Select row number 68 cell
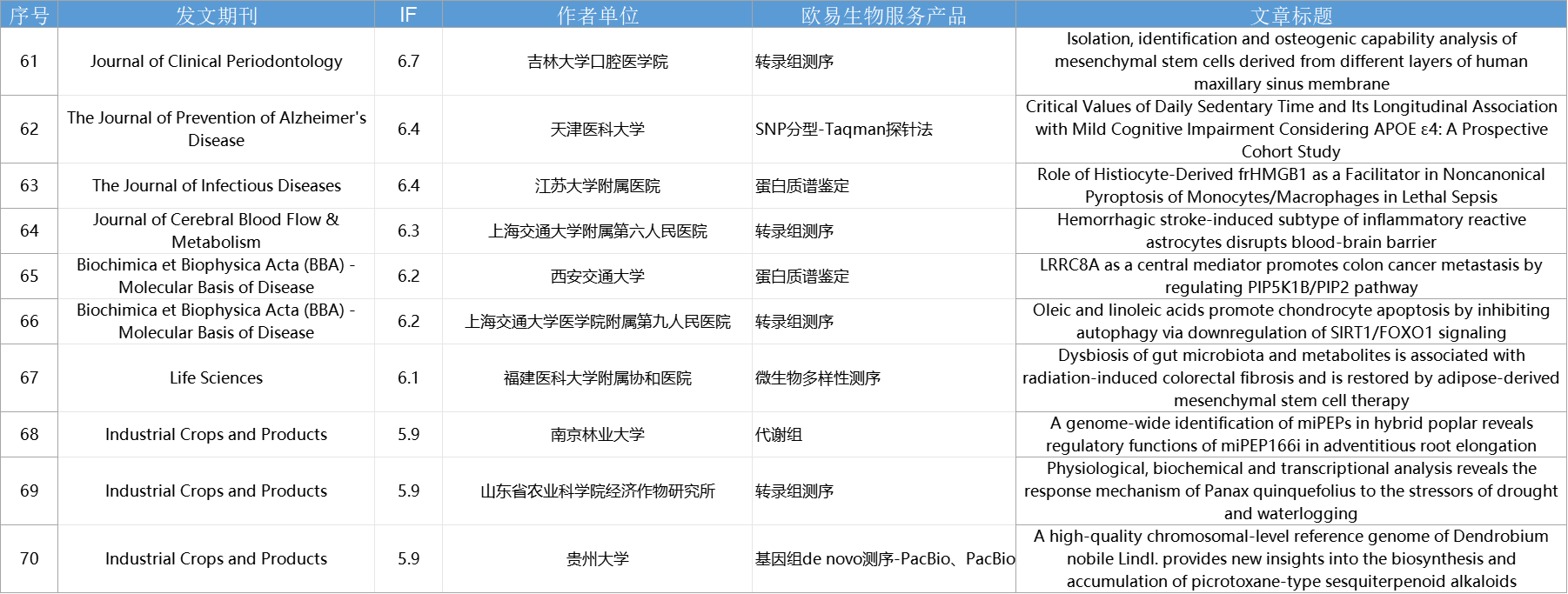 29,435
